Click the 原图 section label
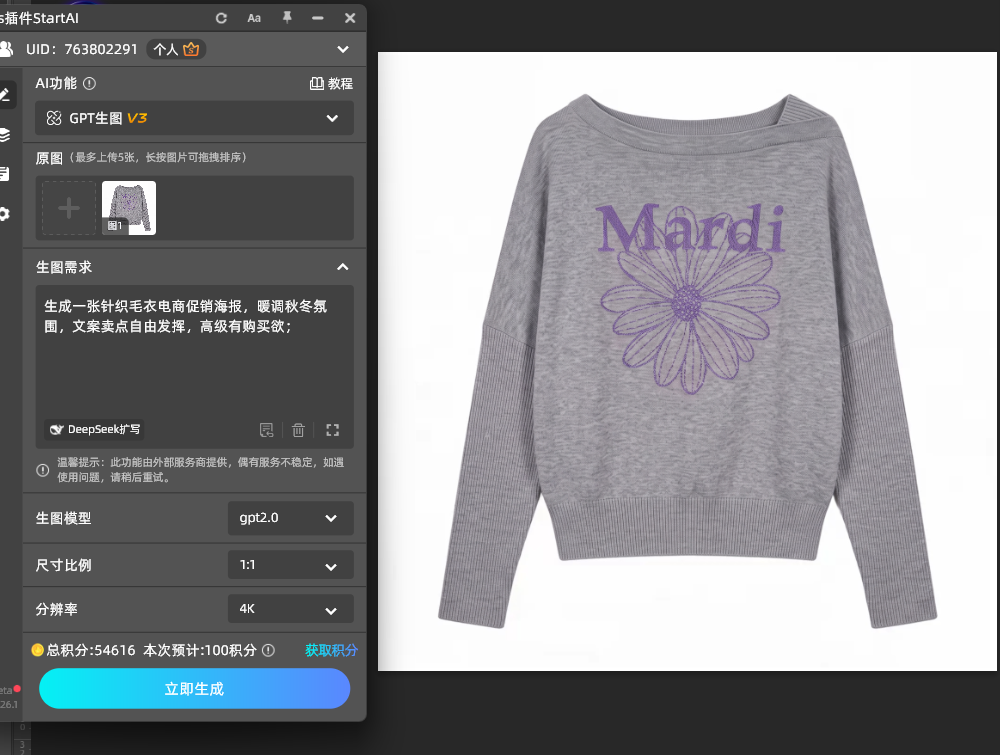 pos(49,158)
